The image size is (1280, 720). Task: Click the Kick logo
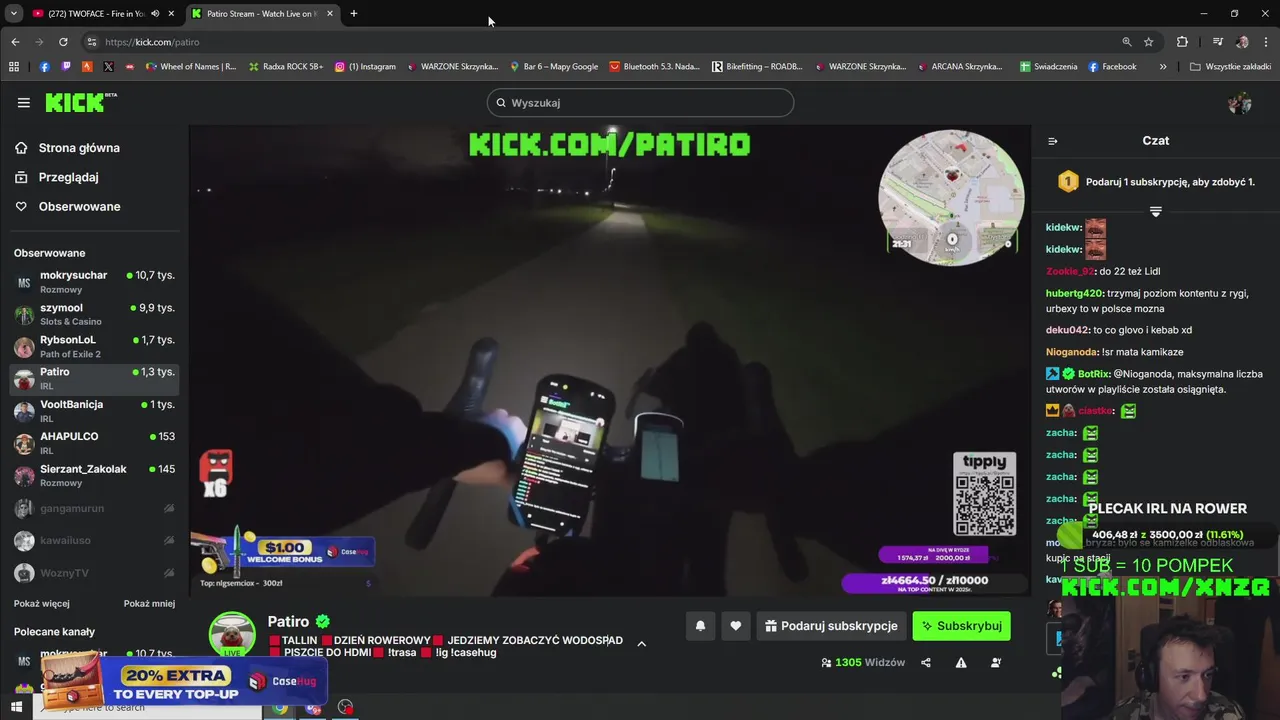point(80,102)
